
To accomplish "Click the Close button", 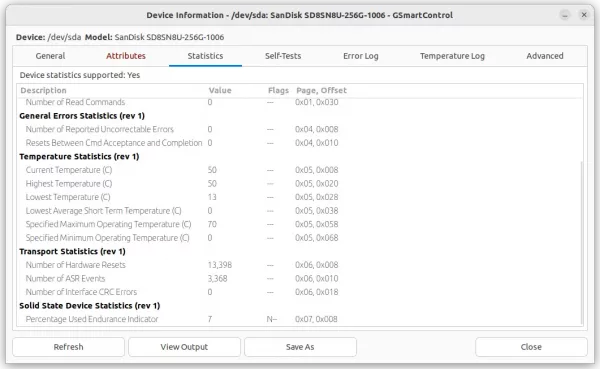I will coord(531,347).
